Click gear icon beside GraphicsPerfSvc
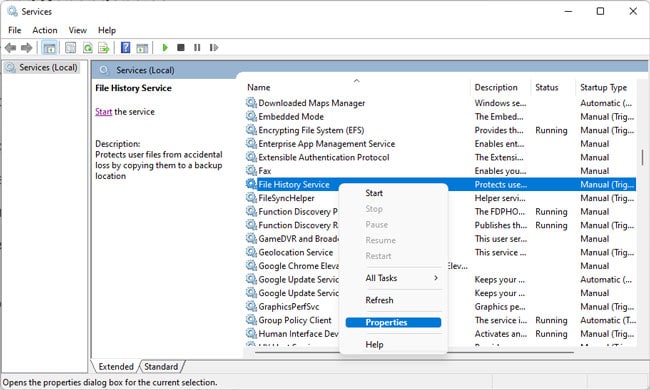 (x=251, y=306)
